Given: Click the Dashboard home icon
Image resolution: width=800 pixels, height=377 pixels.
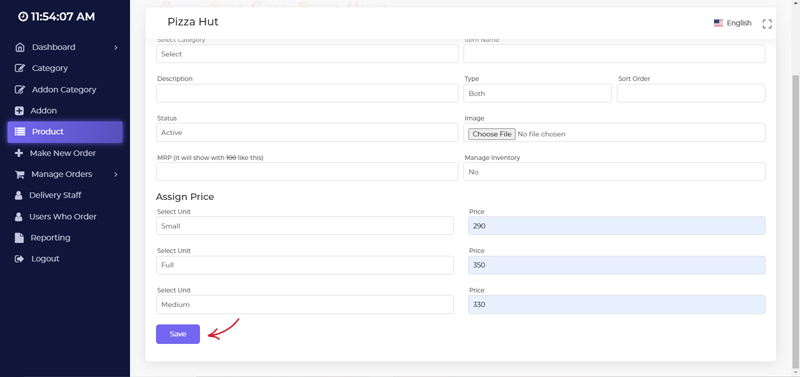Looking at the screenshot, I should click(19, 47).
